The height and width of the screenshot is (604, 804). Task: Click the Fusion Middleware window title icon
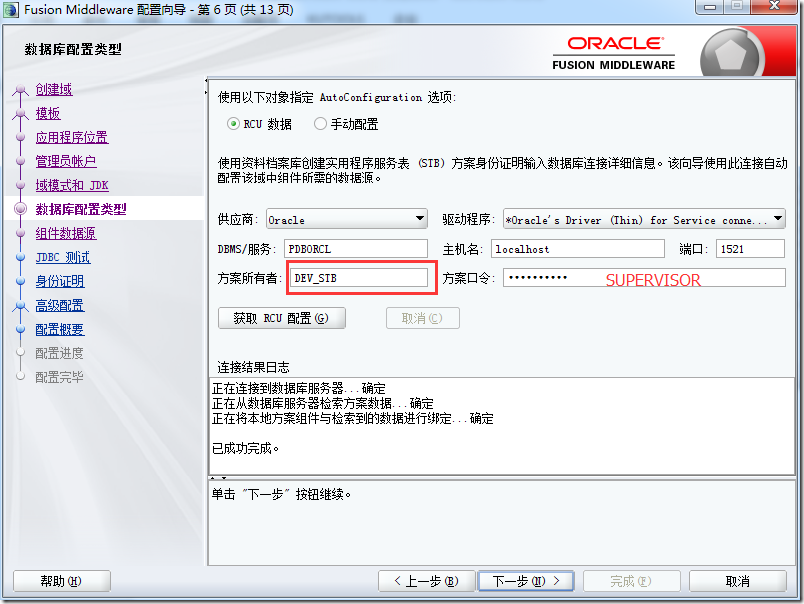click(11, 10)
